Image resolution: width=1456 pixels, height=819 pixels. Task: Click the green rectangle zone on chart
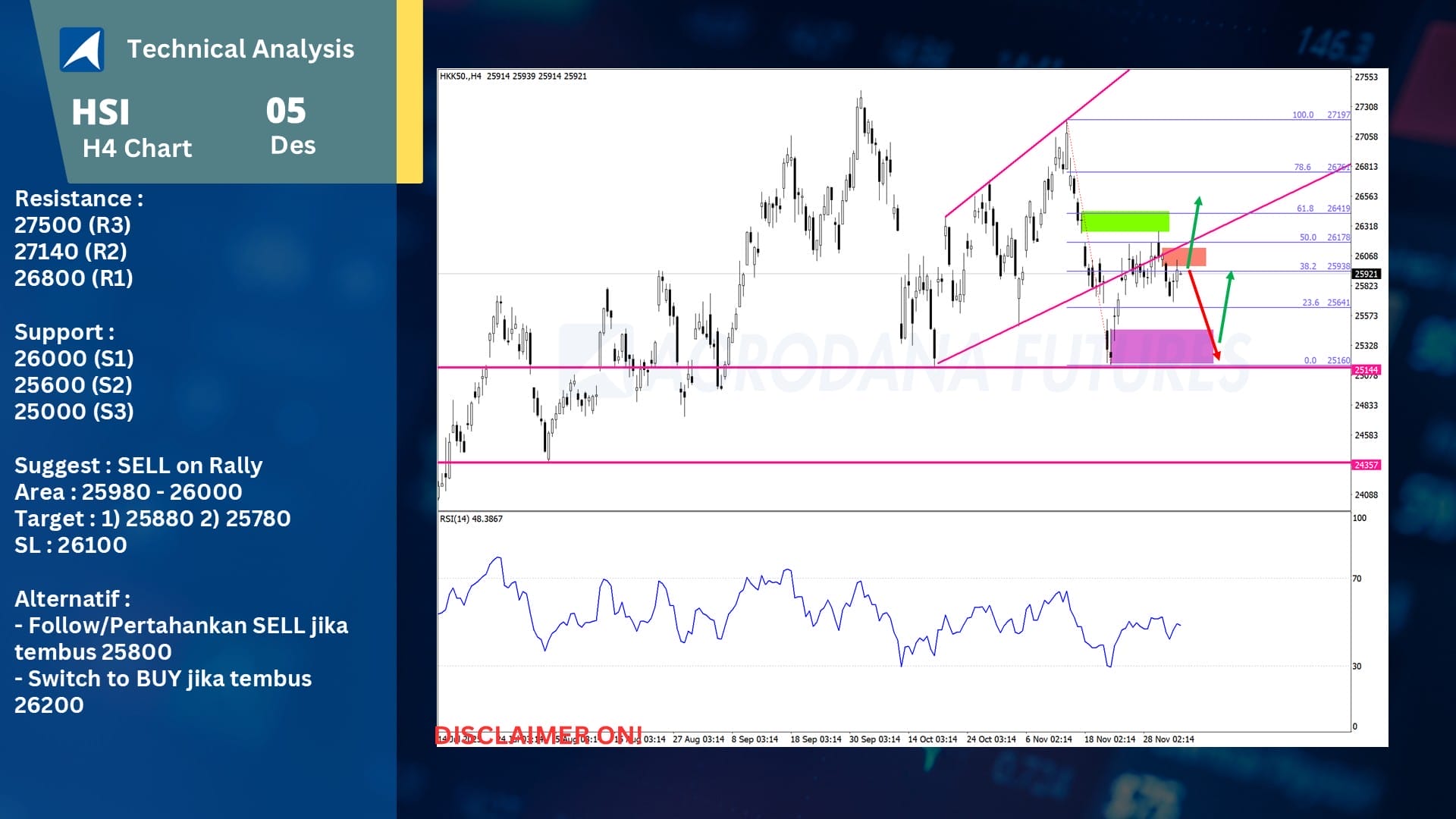tap(1125, 221)
